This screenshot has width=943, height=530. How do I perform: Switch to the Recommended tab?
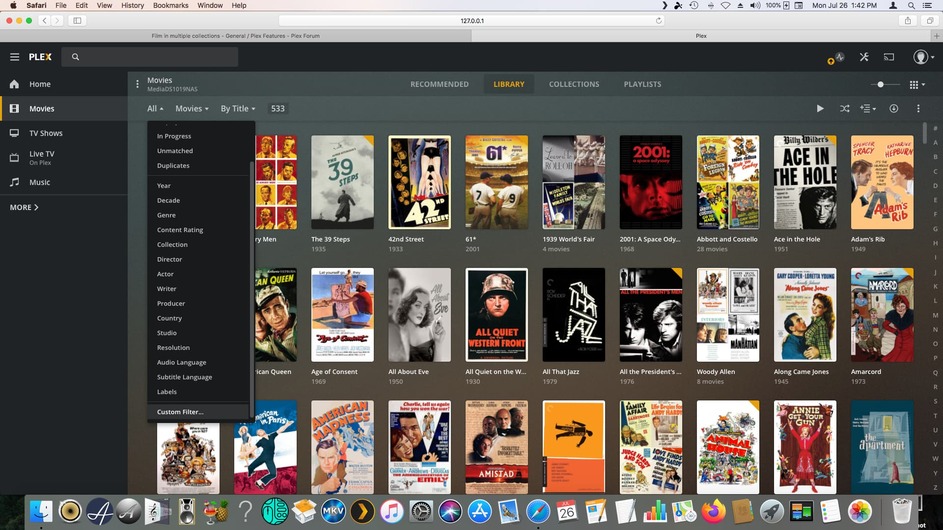(439, 84)
